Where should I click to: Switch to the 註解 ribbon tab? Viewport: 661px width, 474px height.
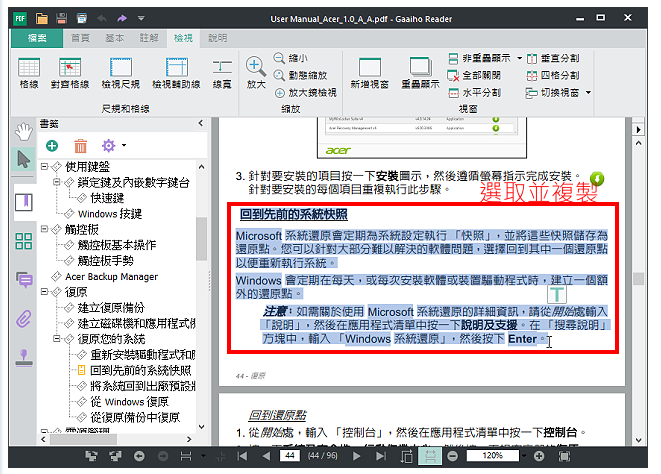coord(149,38)
